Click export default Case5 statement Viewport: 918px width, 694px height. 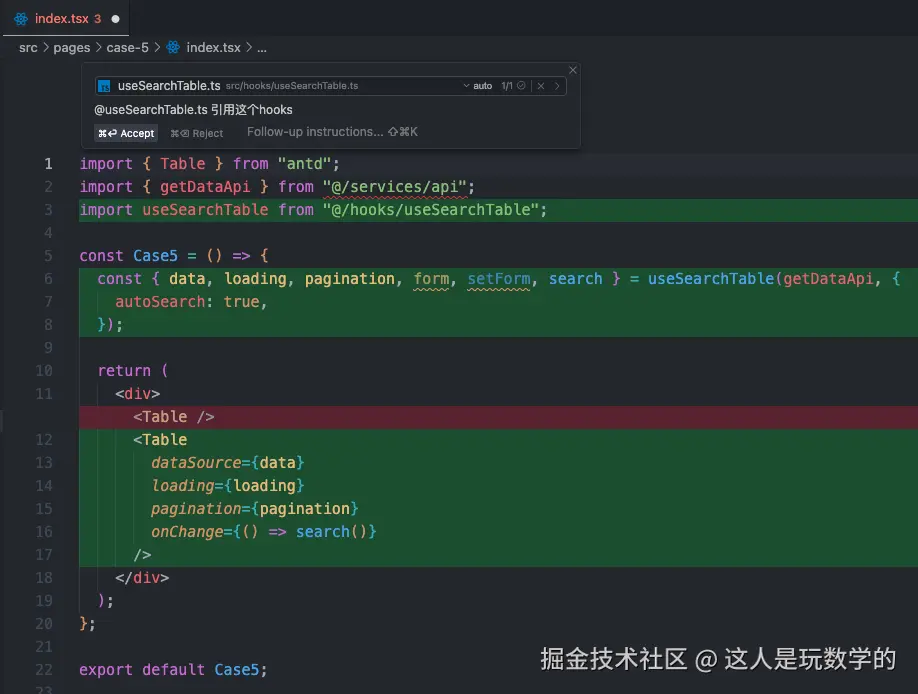pos(173,669)
